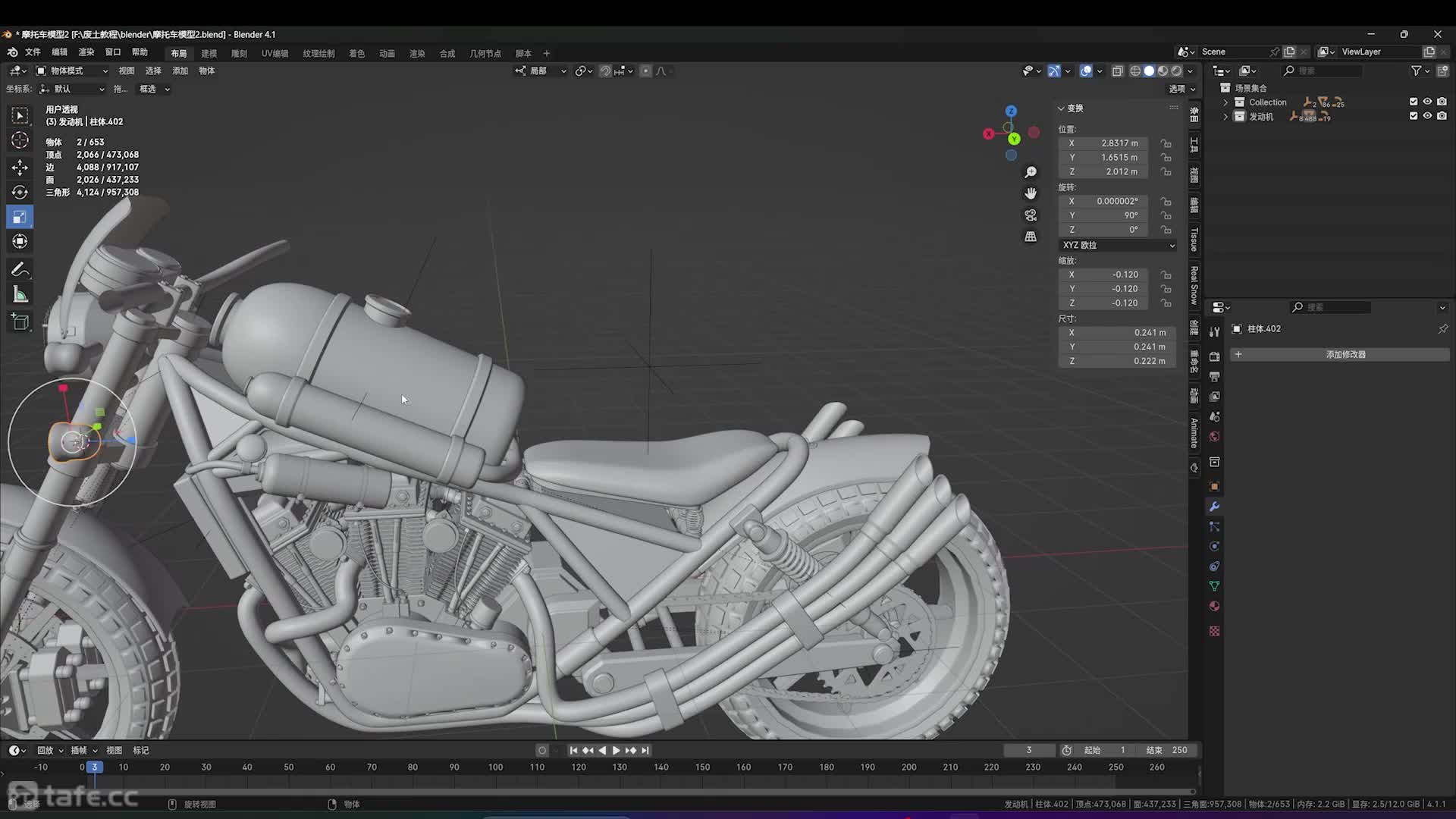Uncheck Collection exclude checkbox in outliner

point(1413,102)
